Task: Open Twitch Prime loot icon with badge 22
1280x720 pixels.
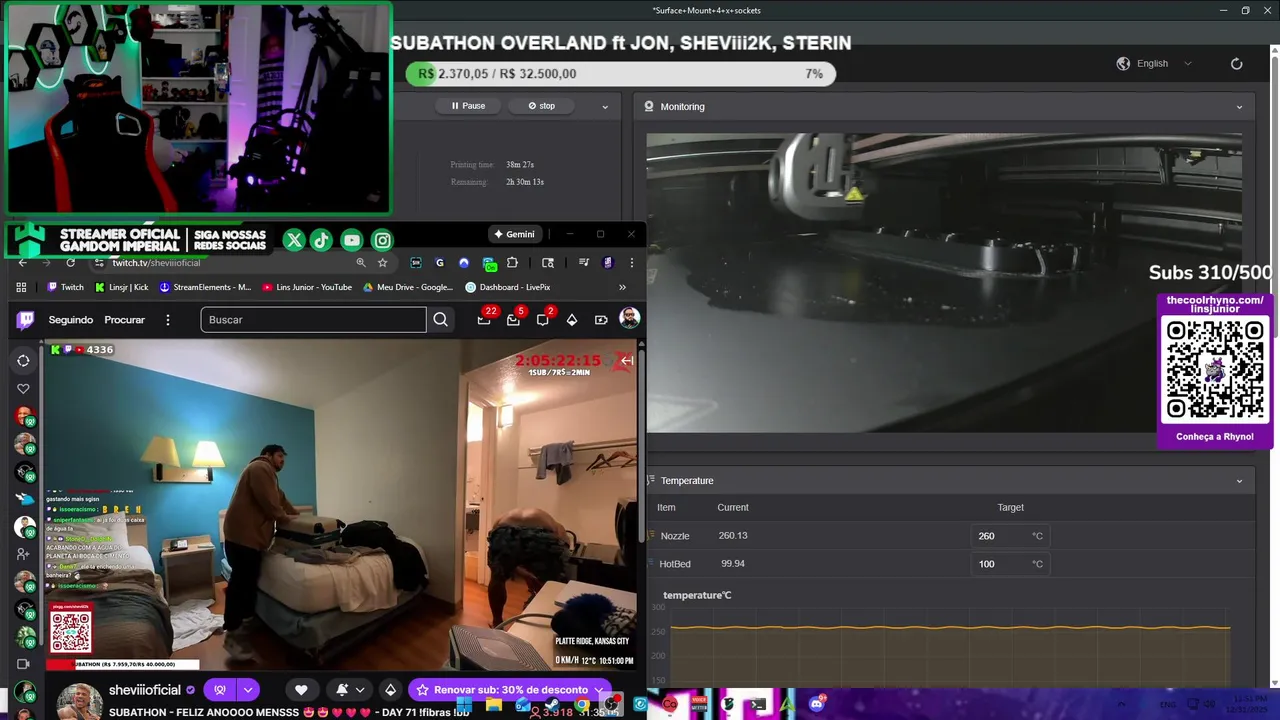Action: (484, 320)
